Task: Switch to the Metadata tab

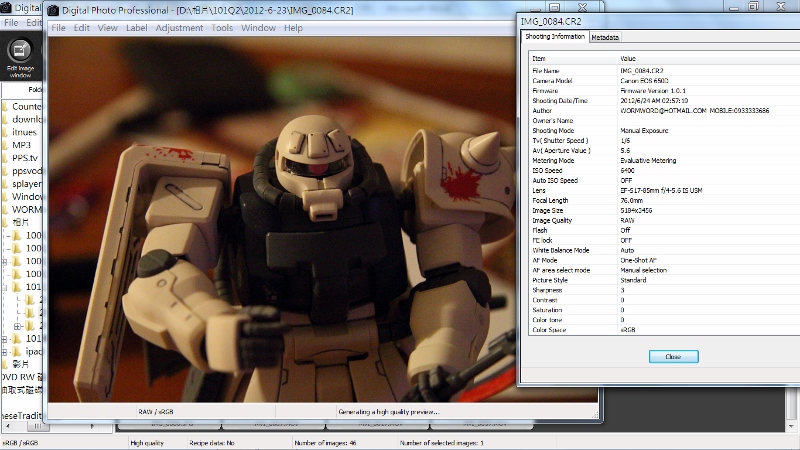Action: (x=605, y=37)
